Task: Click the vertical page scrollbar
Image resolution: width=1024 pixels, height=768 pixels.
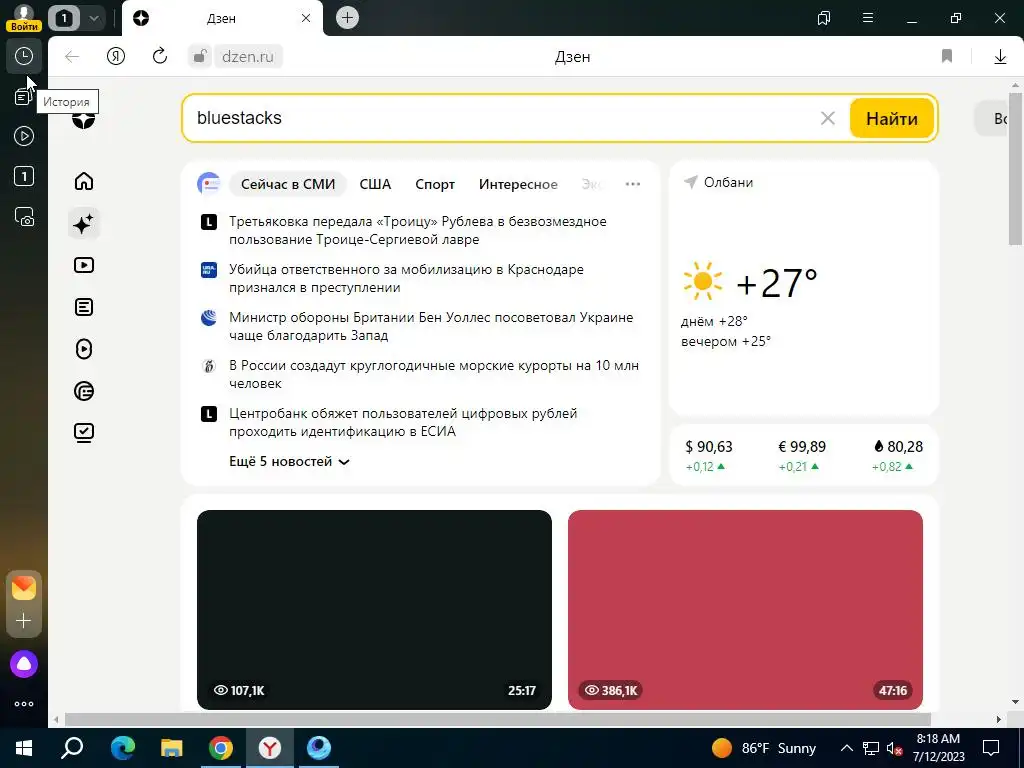Action: pyautogui.click(x=1015, y=168)
